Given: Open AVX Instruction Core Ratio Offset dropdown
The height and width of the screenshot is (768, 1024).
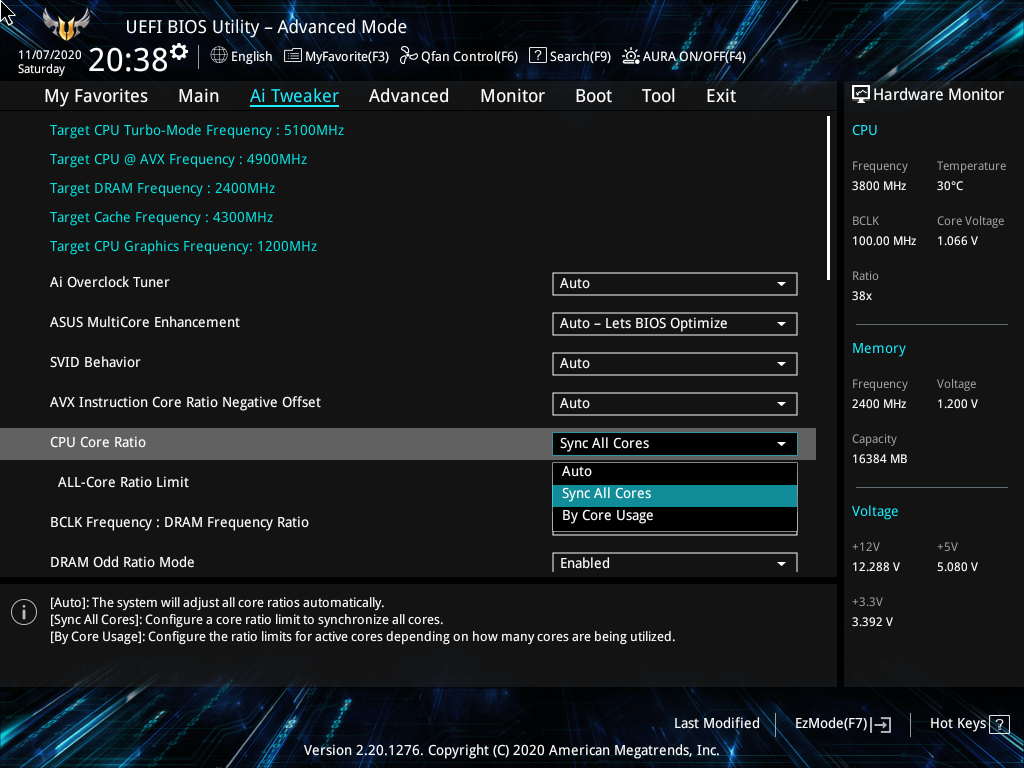Looking at the screenshot, I should click(675, 403).
